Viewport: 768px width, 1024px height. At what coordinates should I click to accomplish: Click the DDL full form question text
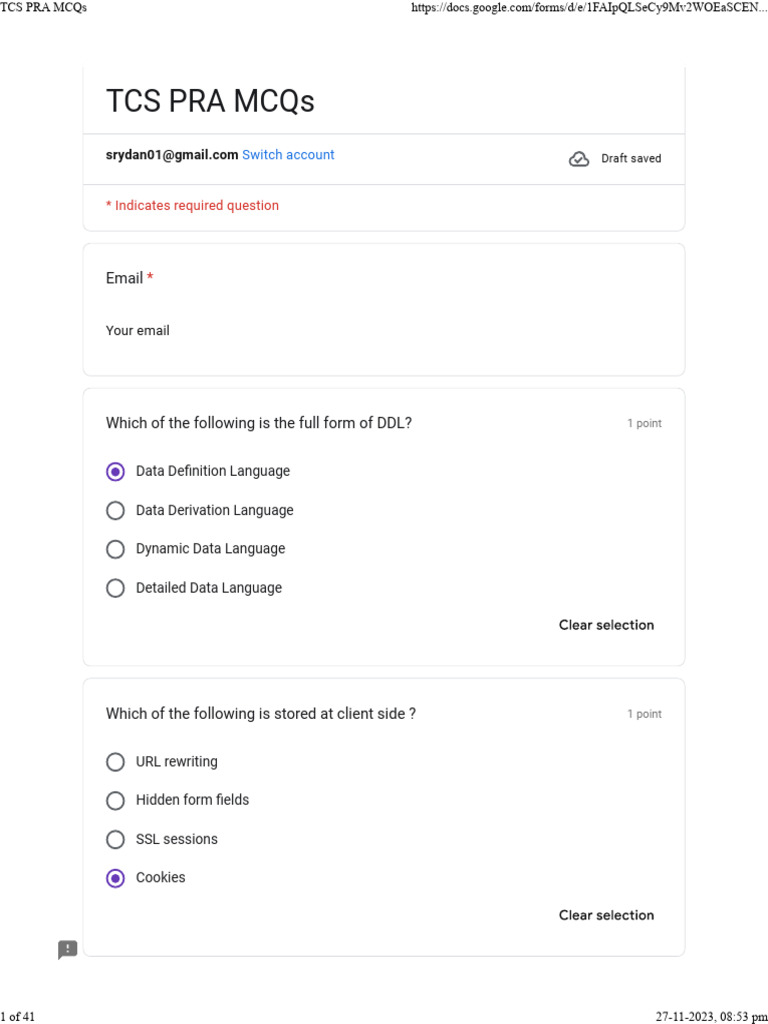[x=259, y=423]
